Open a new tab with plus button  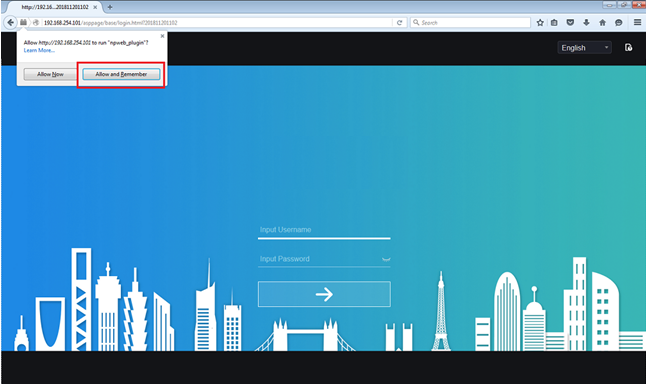click(110, 7)
